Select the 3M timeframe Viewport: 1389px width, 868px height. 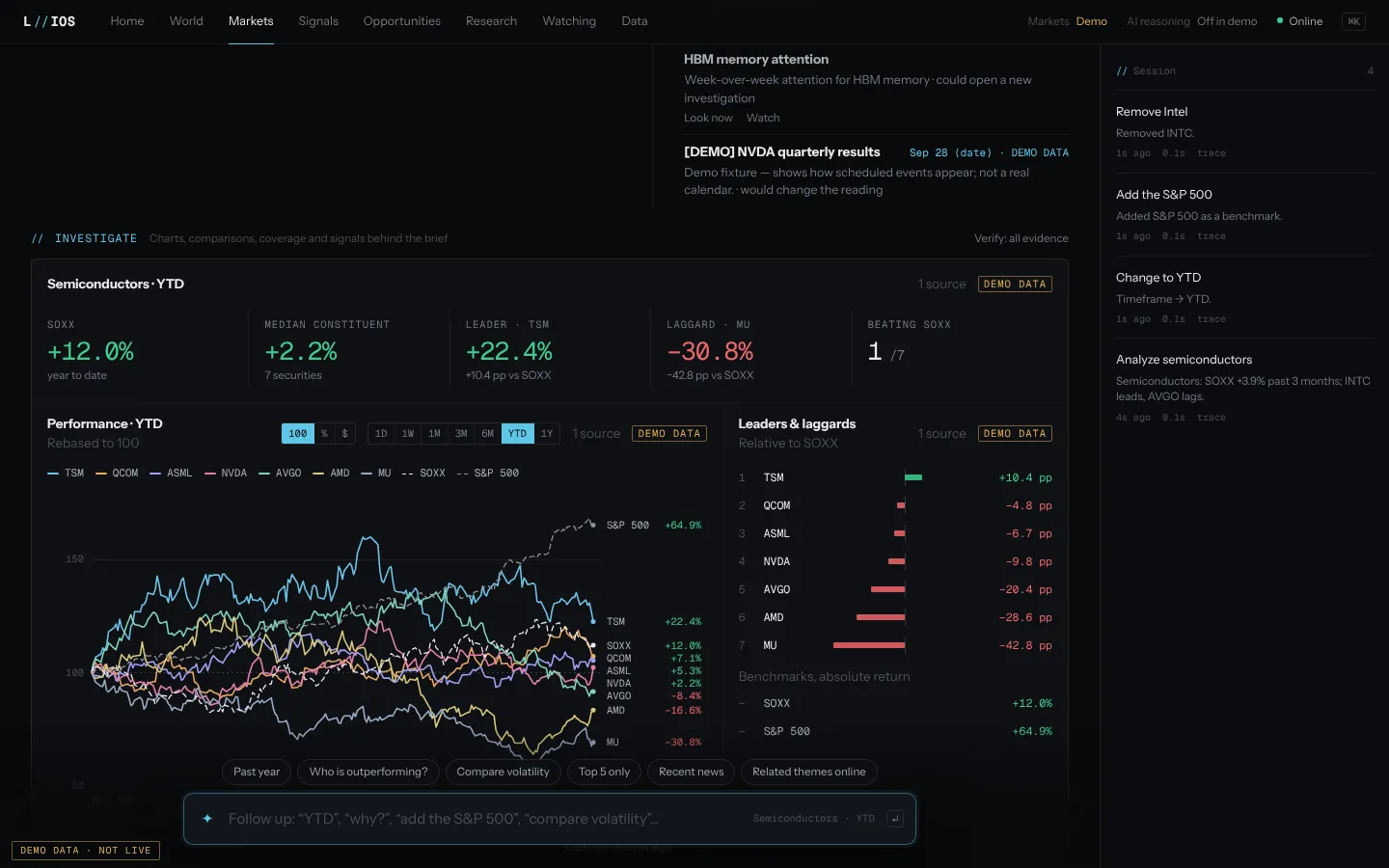click(461, 434)
